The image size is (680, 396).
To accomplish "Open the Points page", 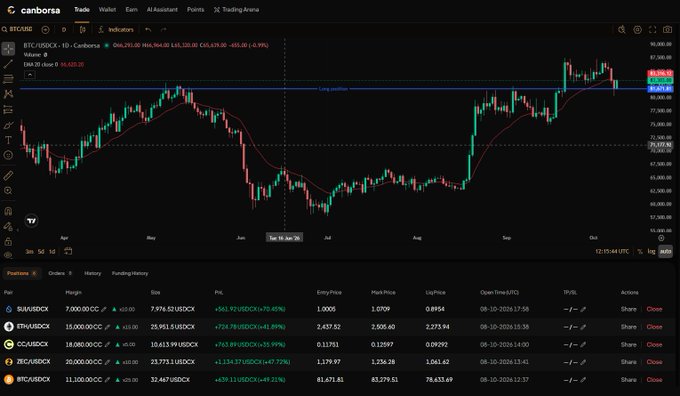I will point(196,10).
